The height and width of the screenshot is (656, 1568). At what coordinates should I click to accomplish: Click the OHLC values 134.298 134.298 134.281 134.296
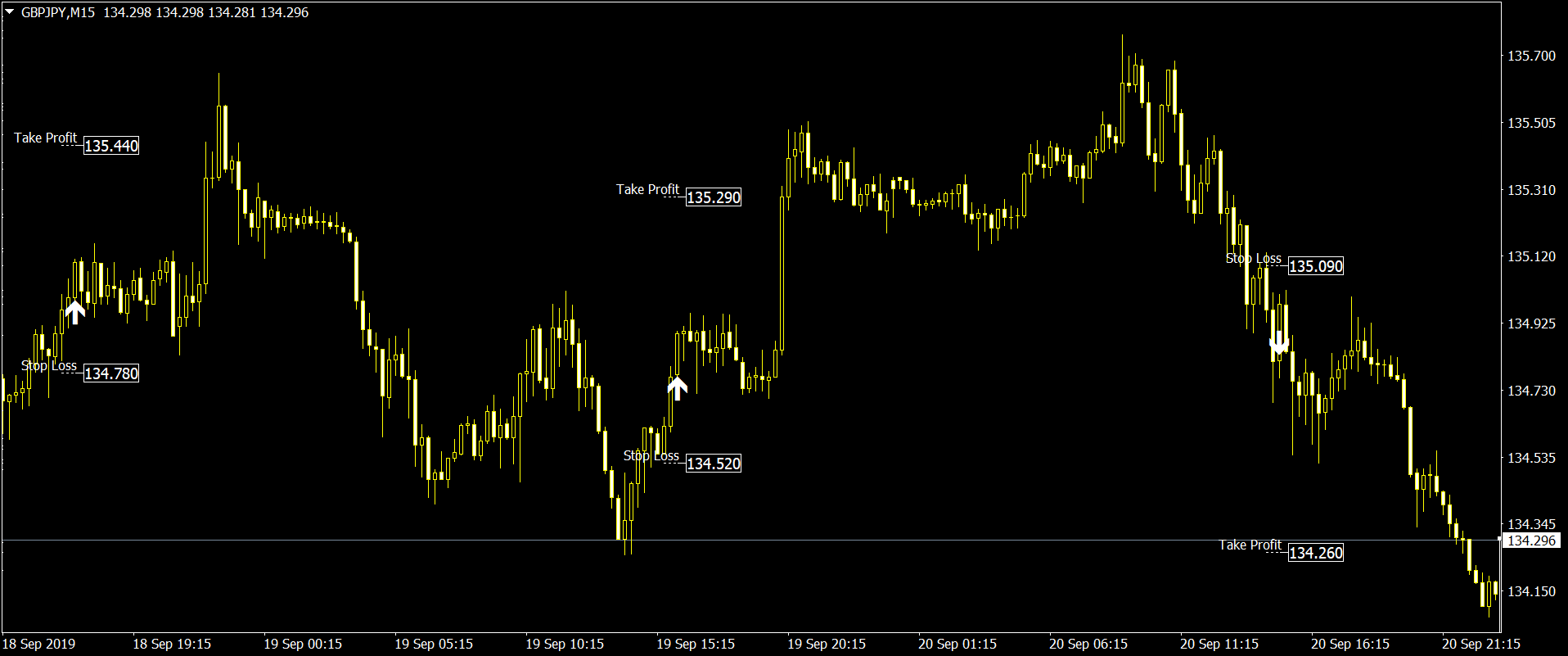pos(206,12)
